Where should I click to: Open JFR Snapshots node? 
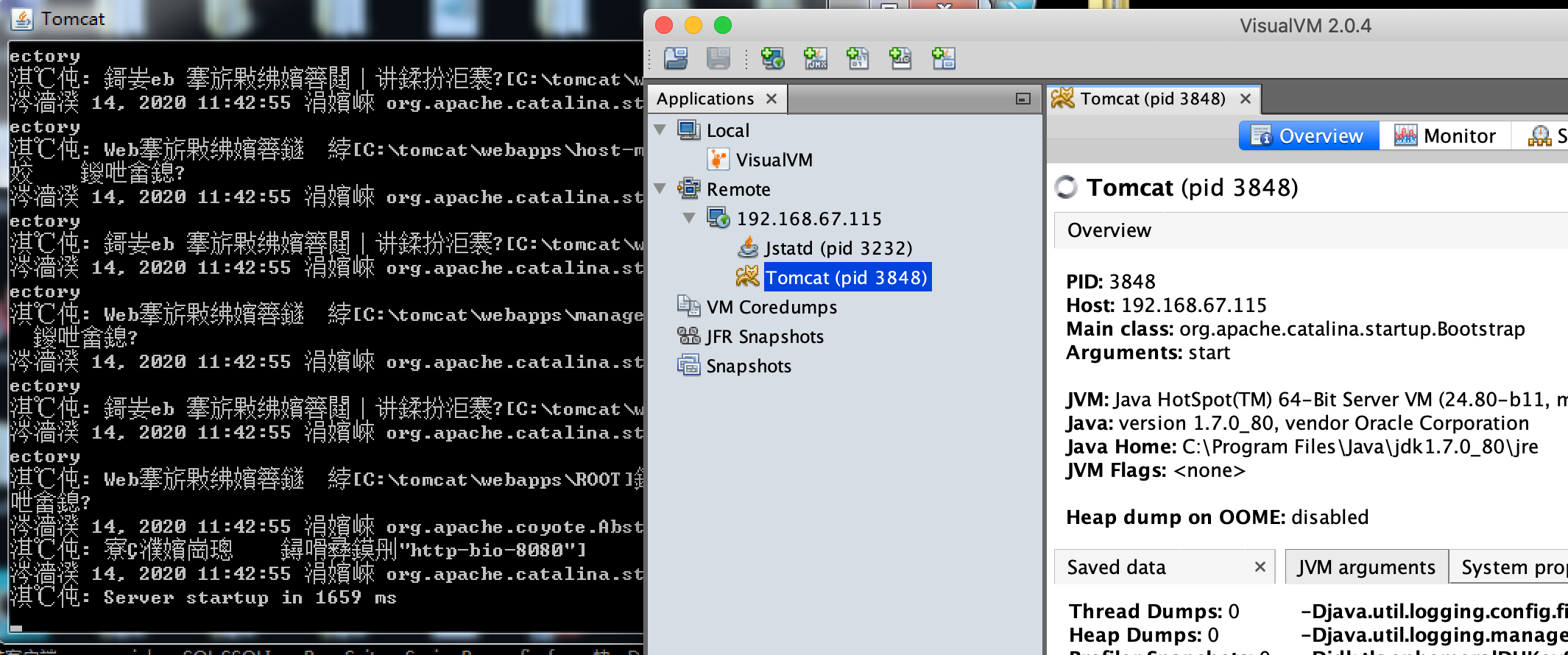coord(765,336)
